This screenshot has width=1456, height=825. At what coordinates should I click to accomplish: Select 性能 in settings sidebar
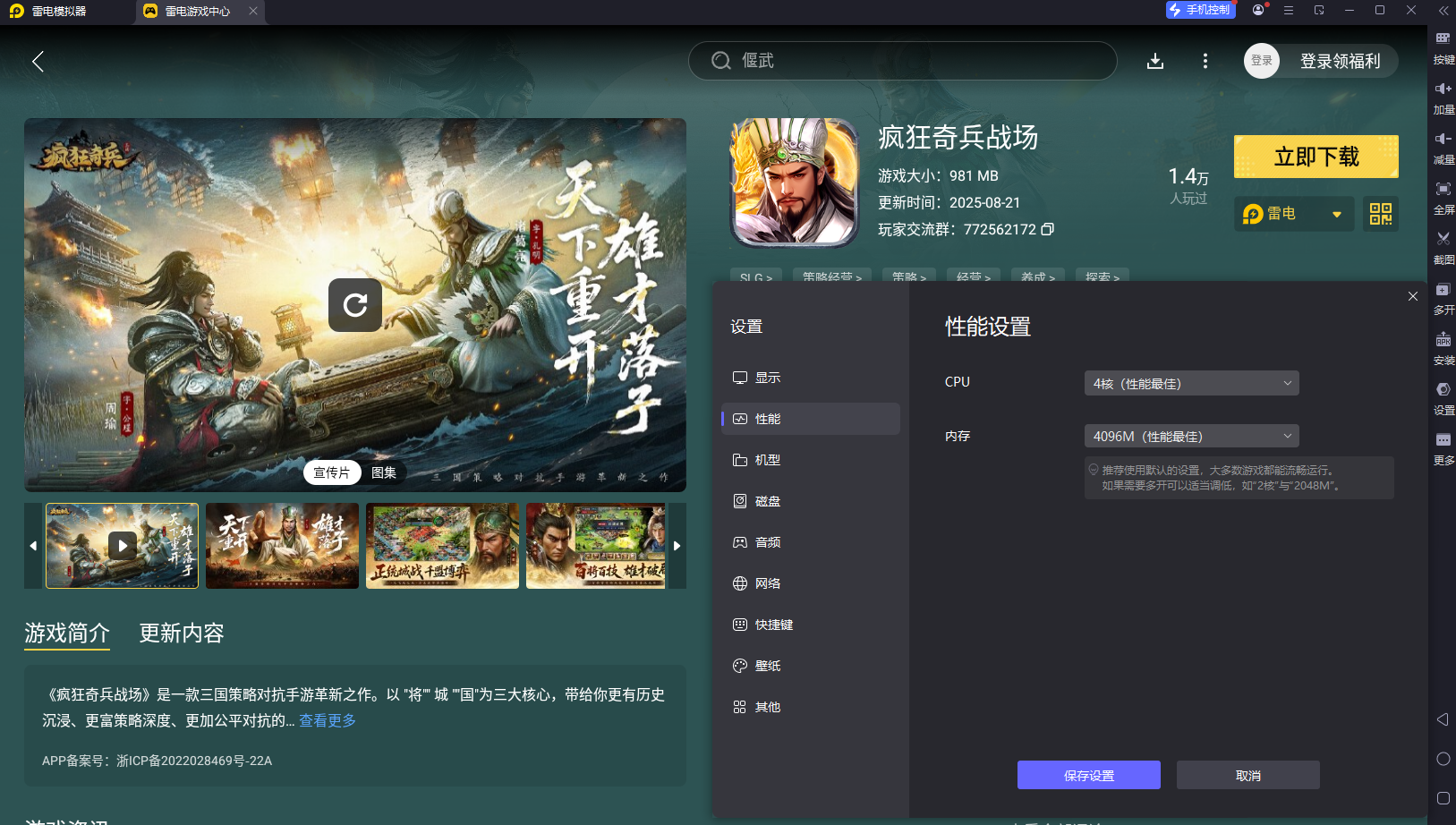(x=811, y=419)
